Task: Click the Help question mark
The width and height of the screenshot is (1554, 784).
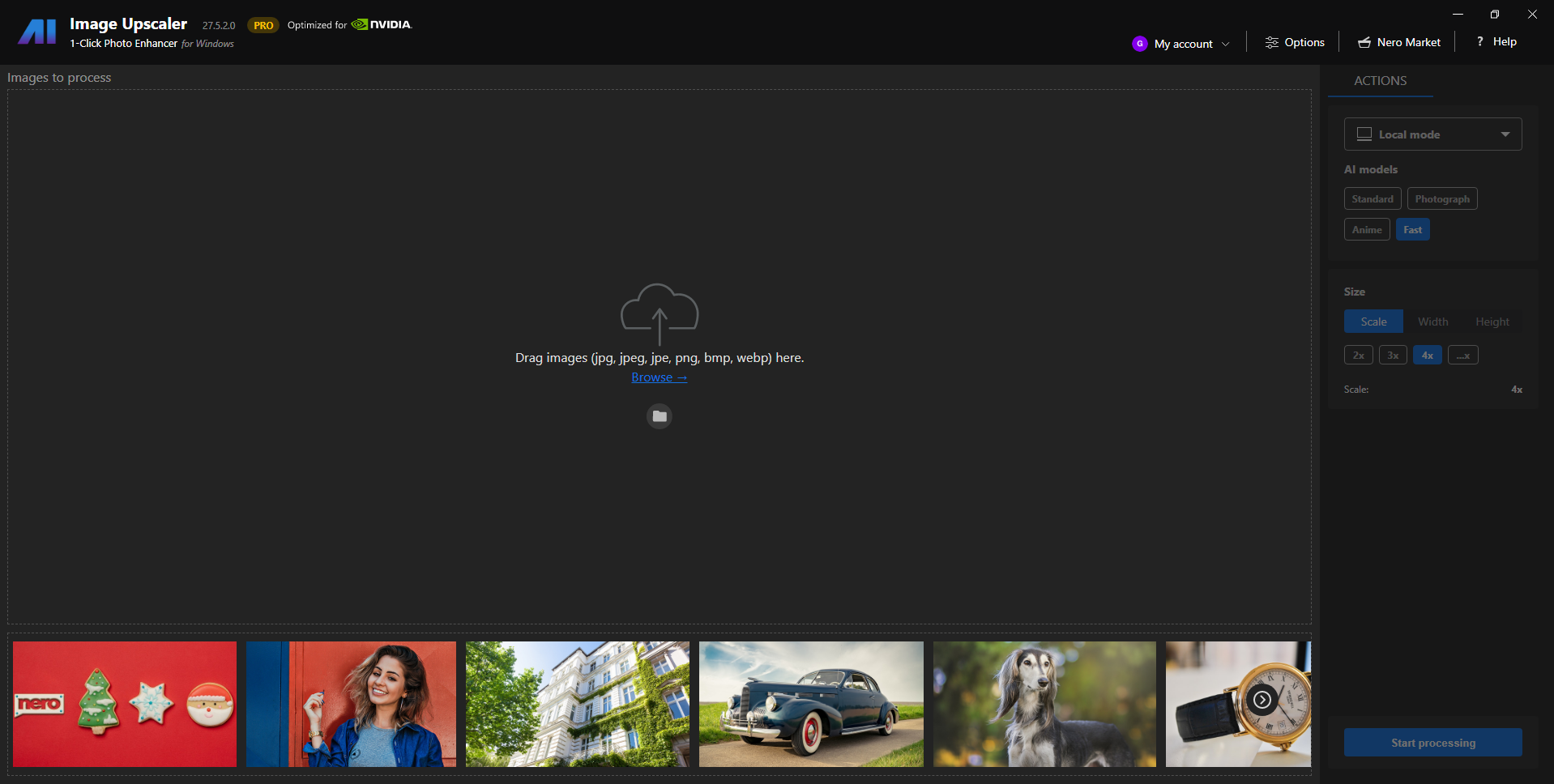Action: tap(1479, 41)
